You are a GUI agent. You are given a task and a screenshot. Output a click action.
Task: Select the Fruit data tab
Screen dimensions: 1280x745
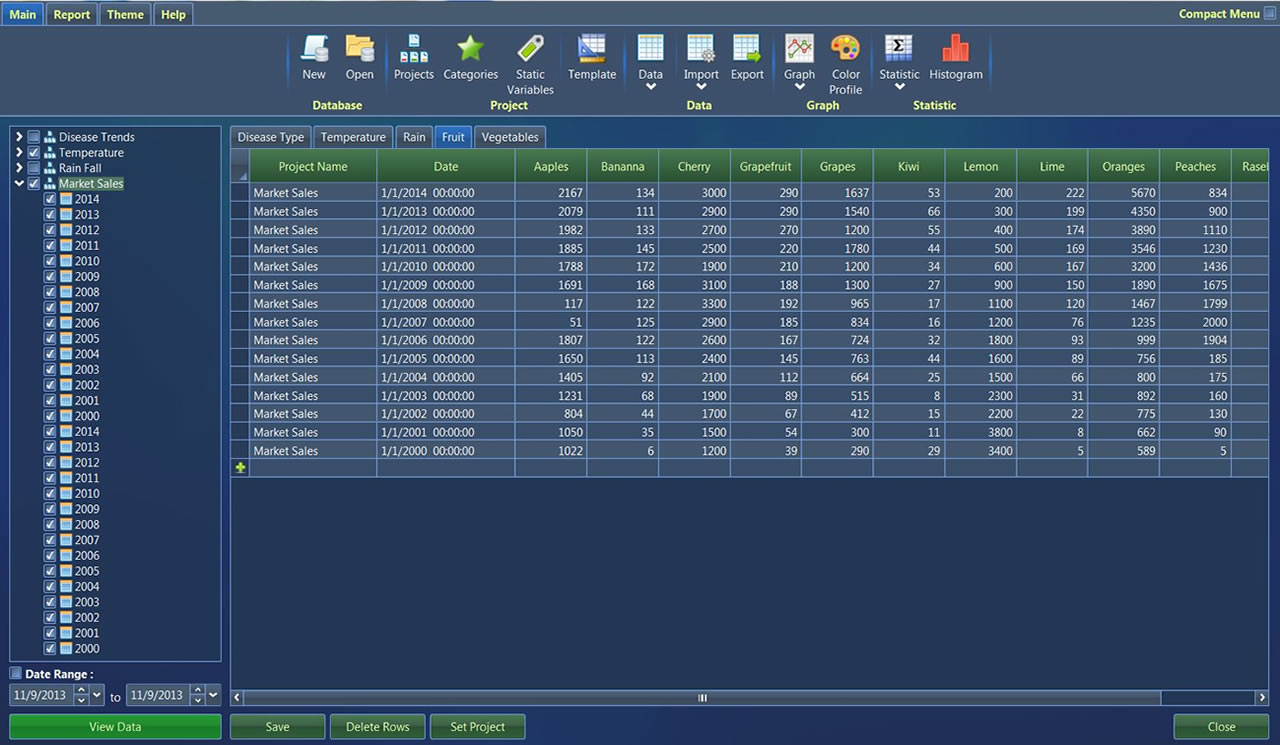click(453, 137)
